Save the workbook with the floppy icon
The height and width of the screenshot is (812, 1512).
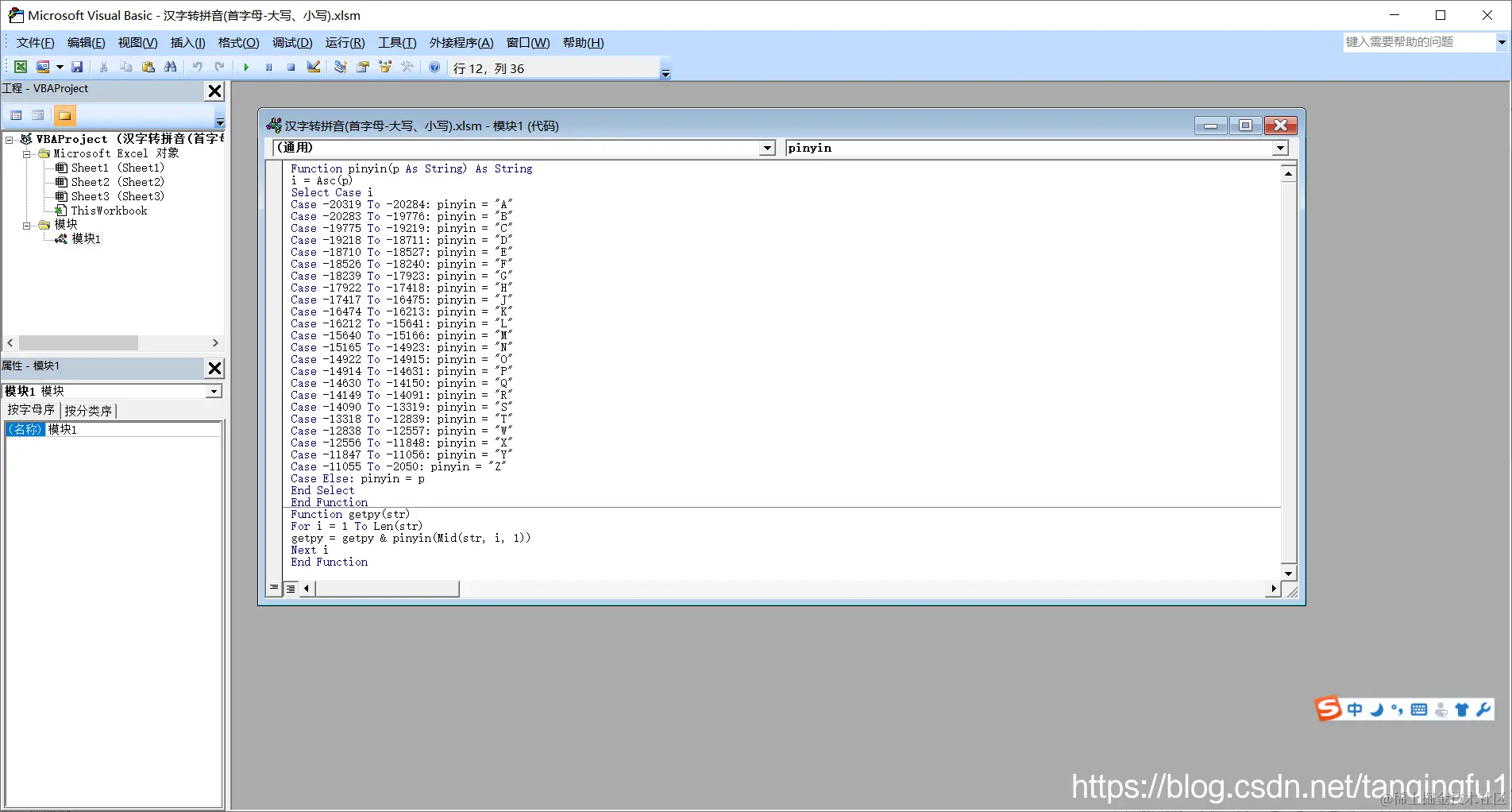(x=77, y=68)
